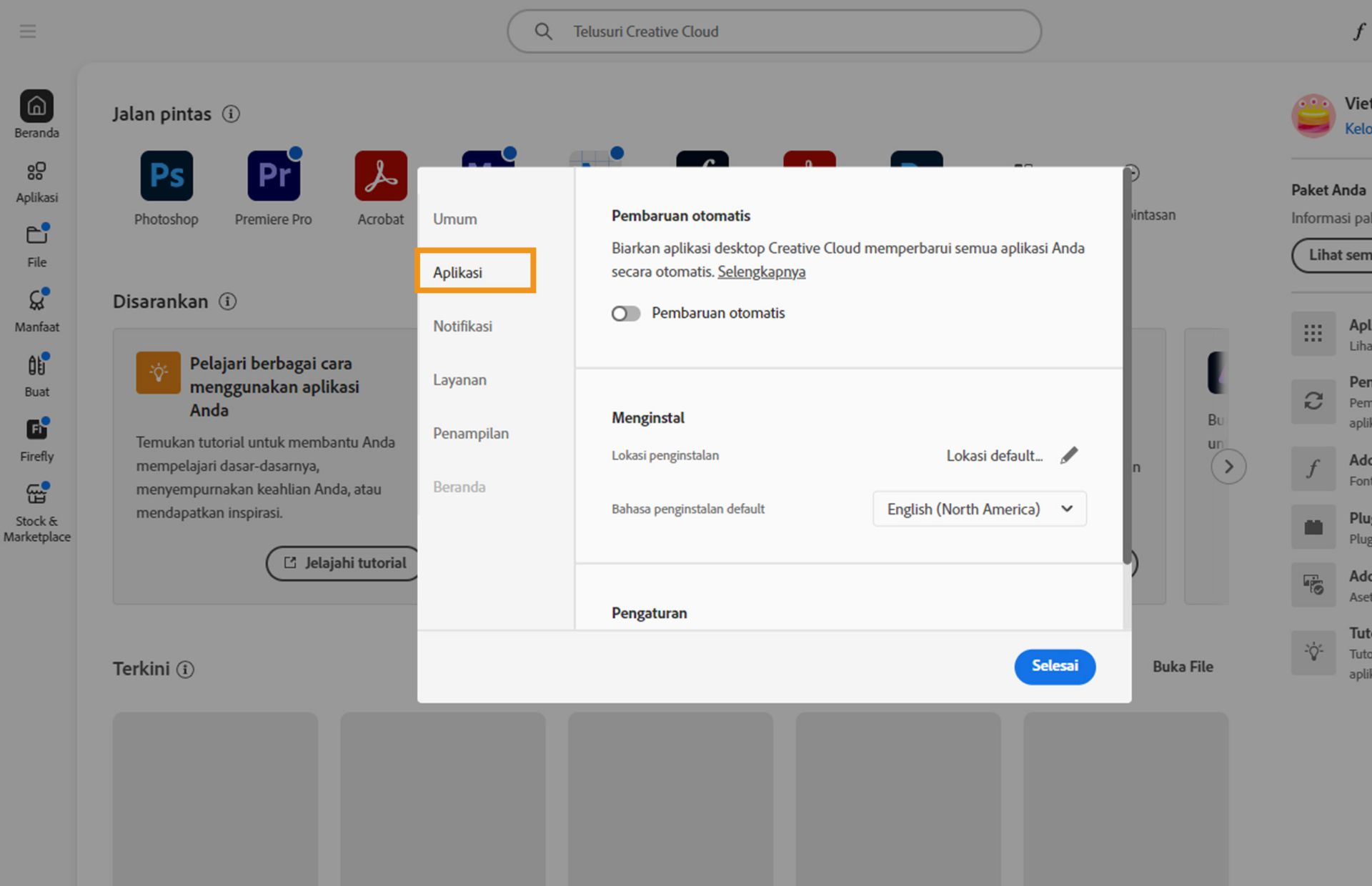
Task: Open the Aplikasi sidebar icon
Action: tap(36, 172)
